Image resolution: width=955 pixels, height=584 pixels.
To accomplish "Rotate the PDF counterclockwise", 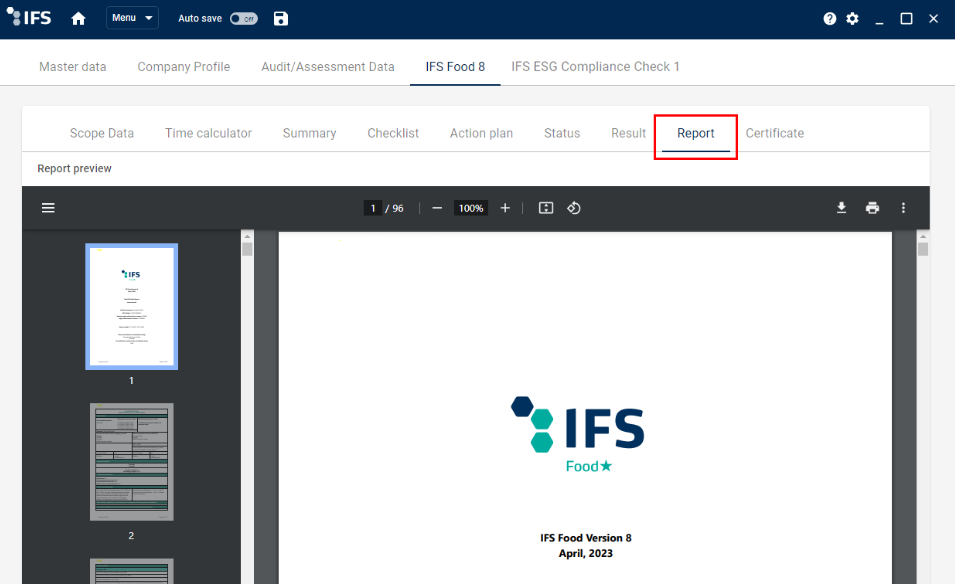I will [x=574, y=208].
